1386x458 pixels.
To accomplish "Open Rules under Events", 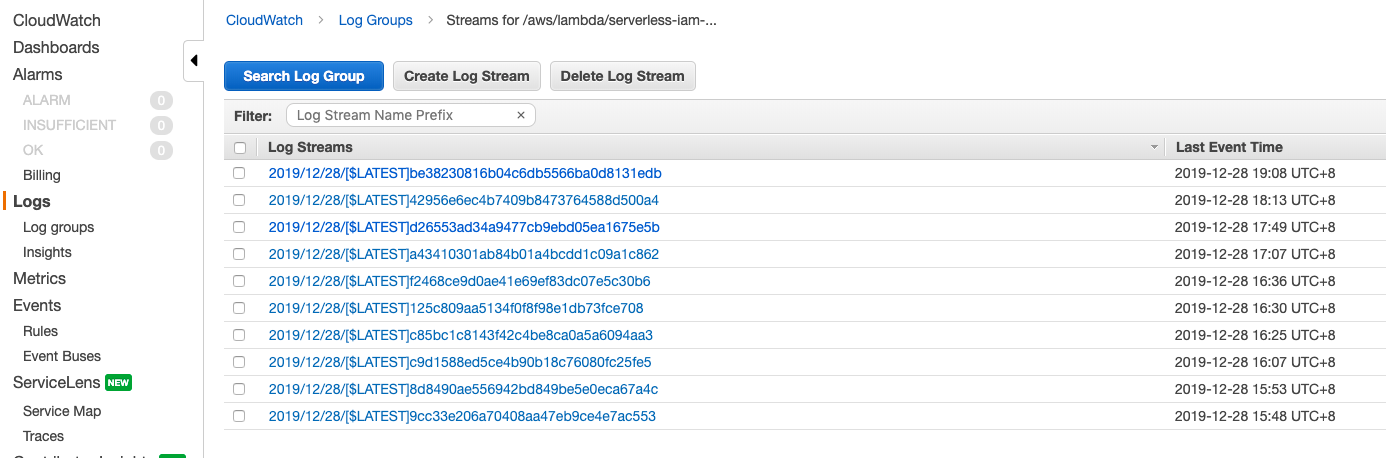I will [x=41, y=331].
